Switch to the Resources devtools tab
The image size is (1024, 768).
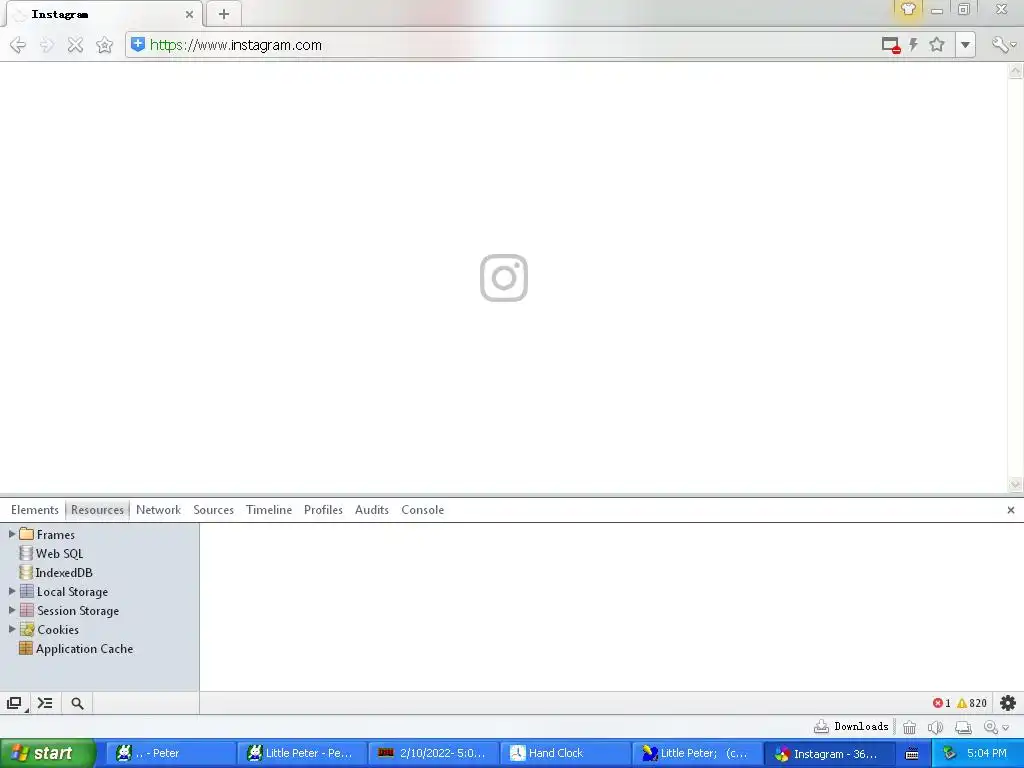point(97,510)
